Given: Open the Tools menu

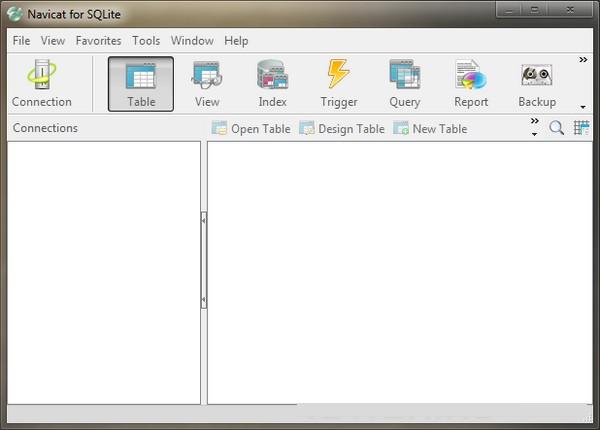Looking at the screenshot, I should [146, 41].
